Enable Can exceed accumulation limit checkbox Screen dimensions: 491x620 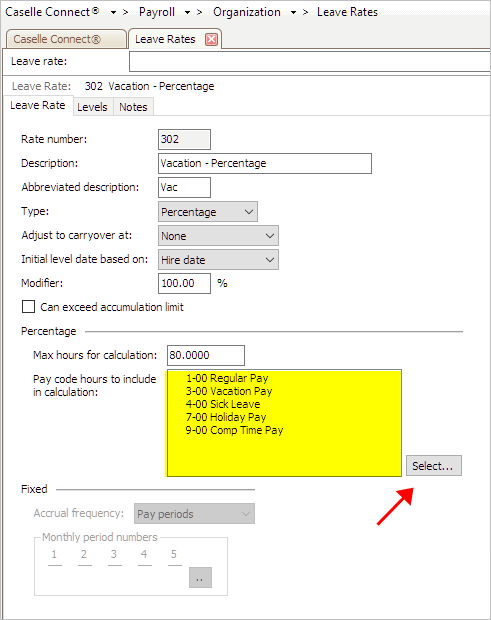pyautogui.click(x=28, y=307)
